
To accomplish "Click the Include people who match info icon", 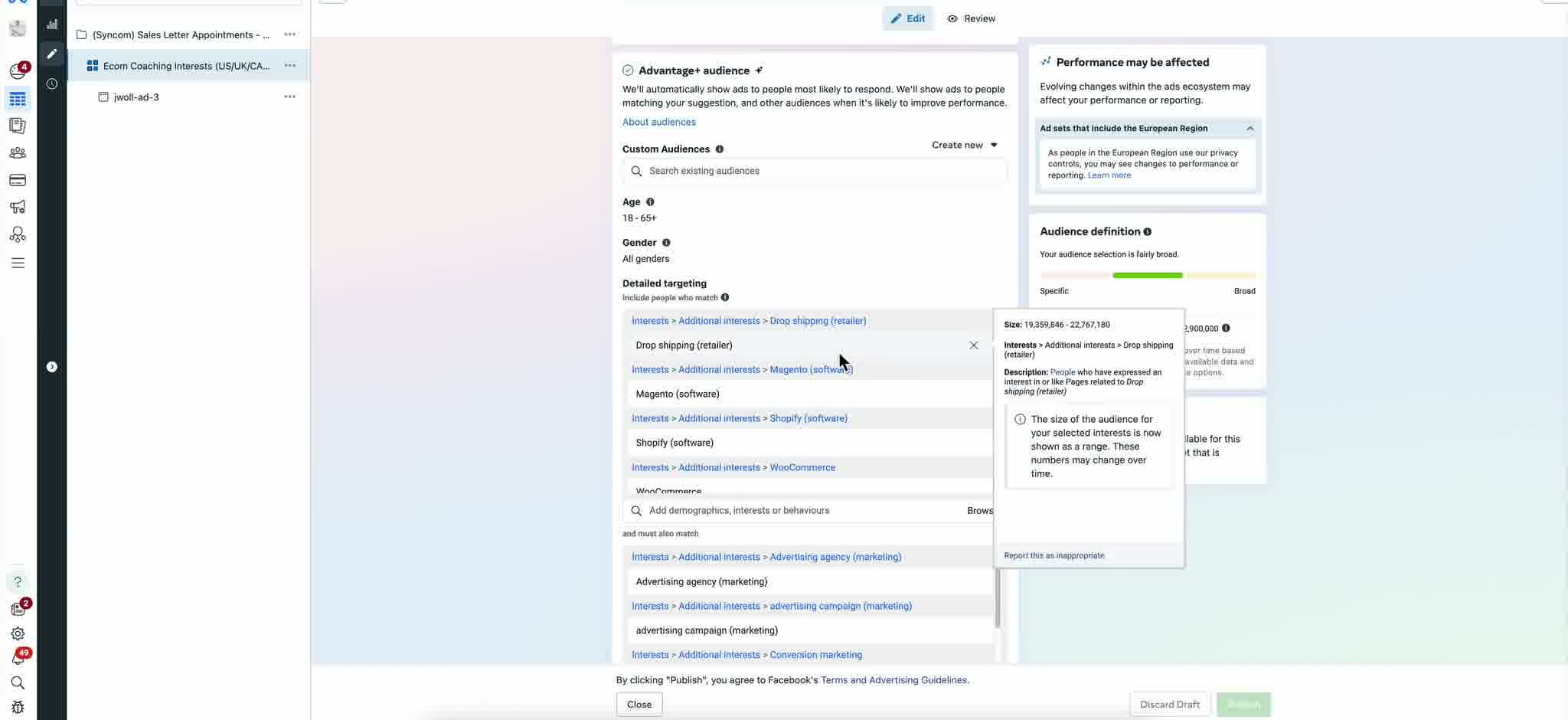I will click(724, 297).
